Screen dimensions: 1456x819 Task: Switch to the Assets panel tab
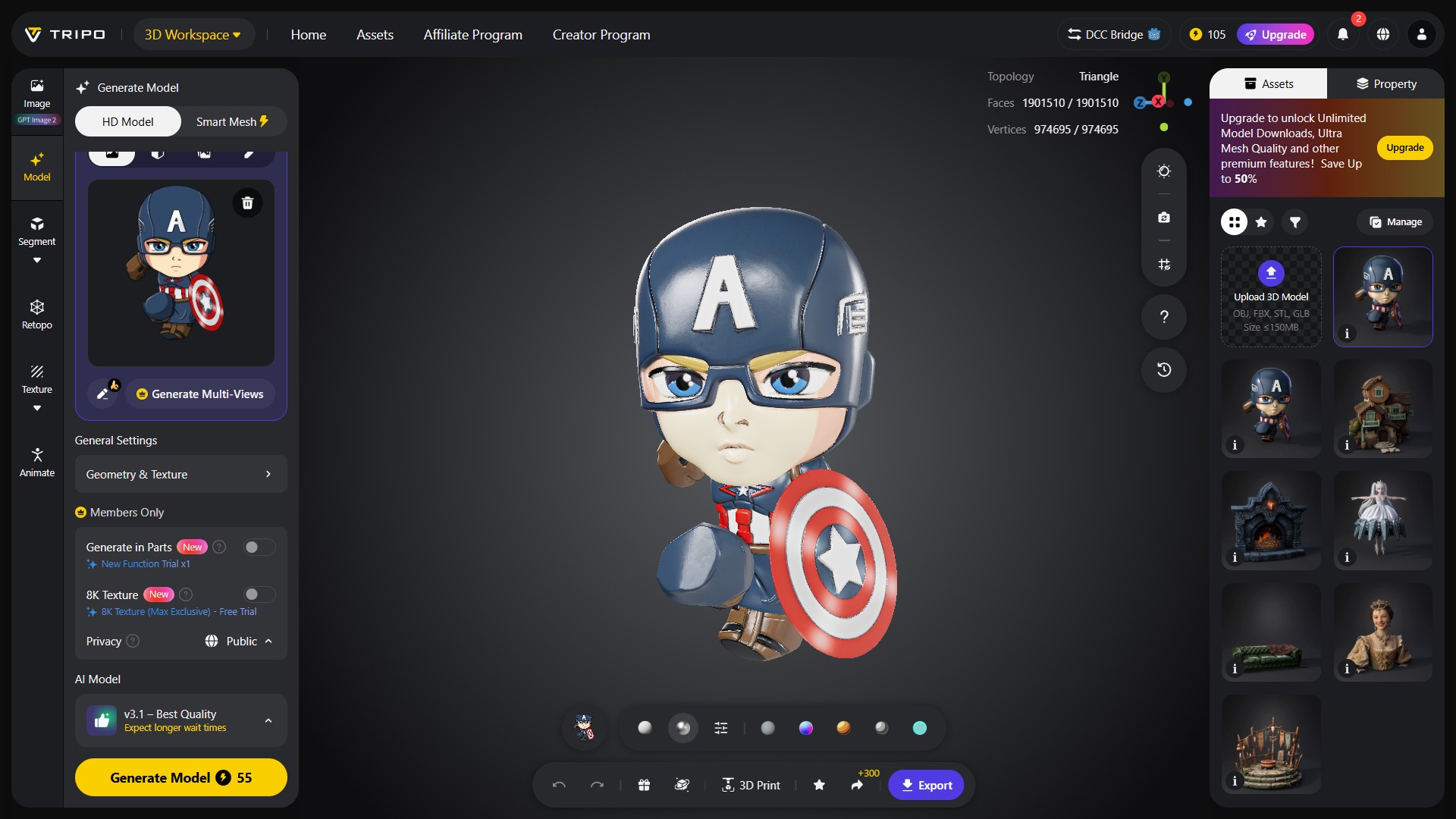1269,83
